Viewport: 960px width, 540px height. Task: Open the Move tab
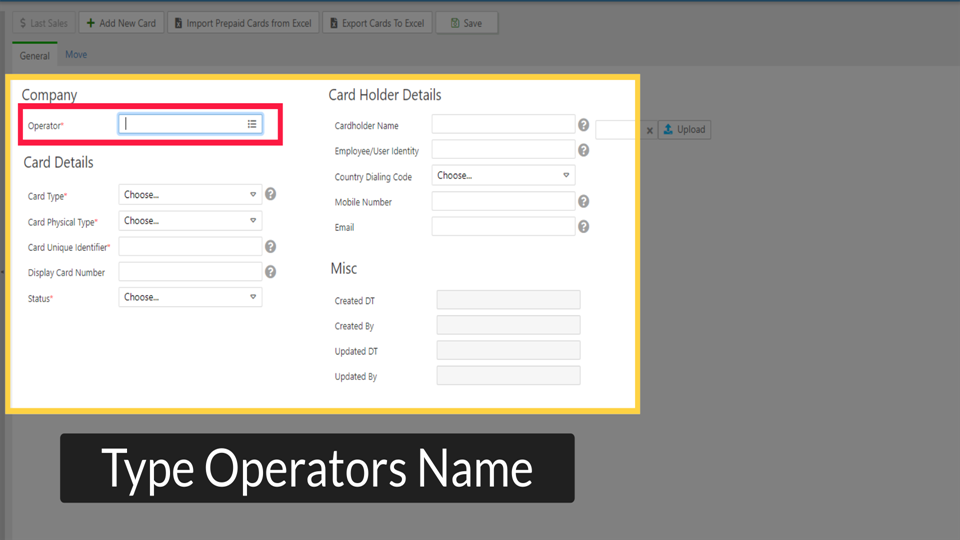(76, 54)
